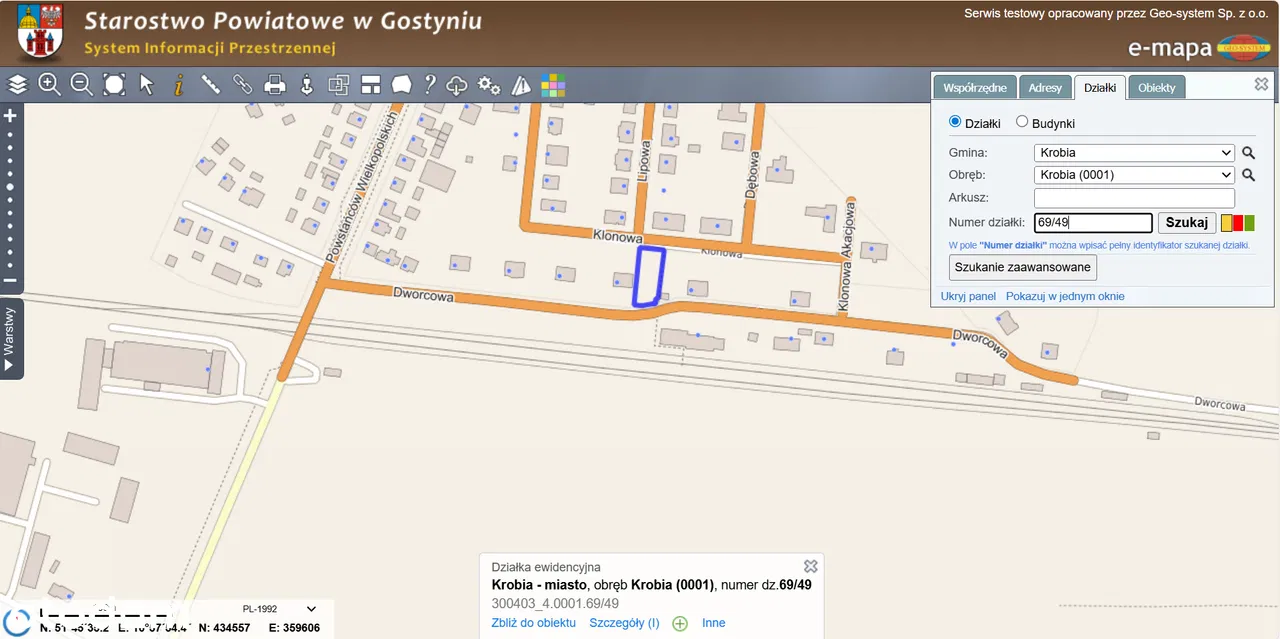This screenshot has width=1280, height=639.
Task: Click the print map icon
Action: (275, 85)
